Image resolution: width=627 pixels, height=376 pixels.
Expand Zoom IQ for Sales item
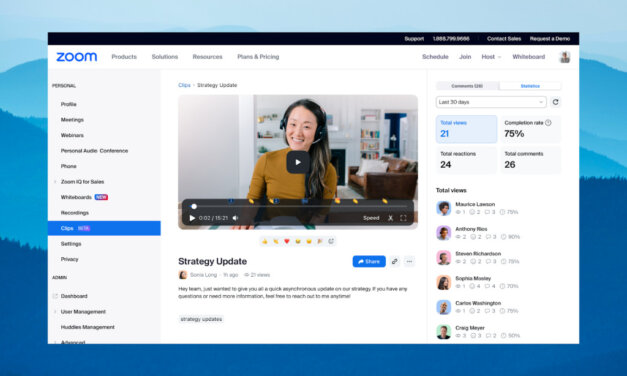point(82,182)
